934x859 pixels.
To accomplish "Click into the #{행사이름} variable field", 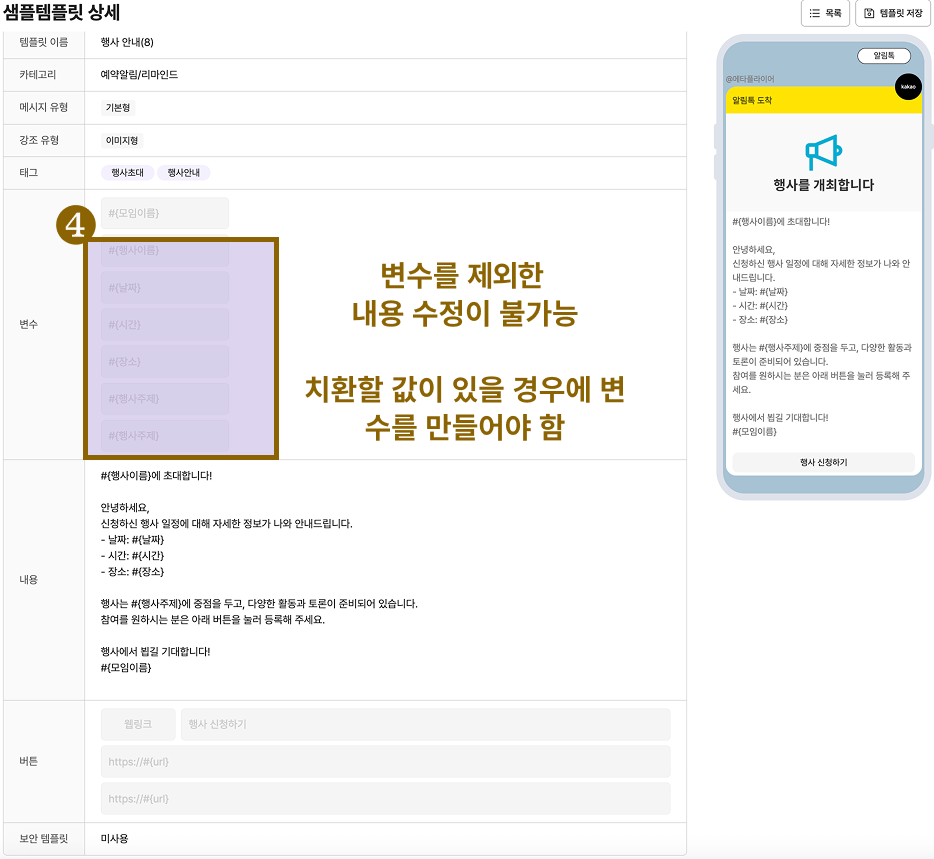I will tap(164, 250).
